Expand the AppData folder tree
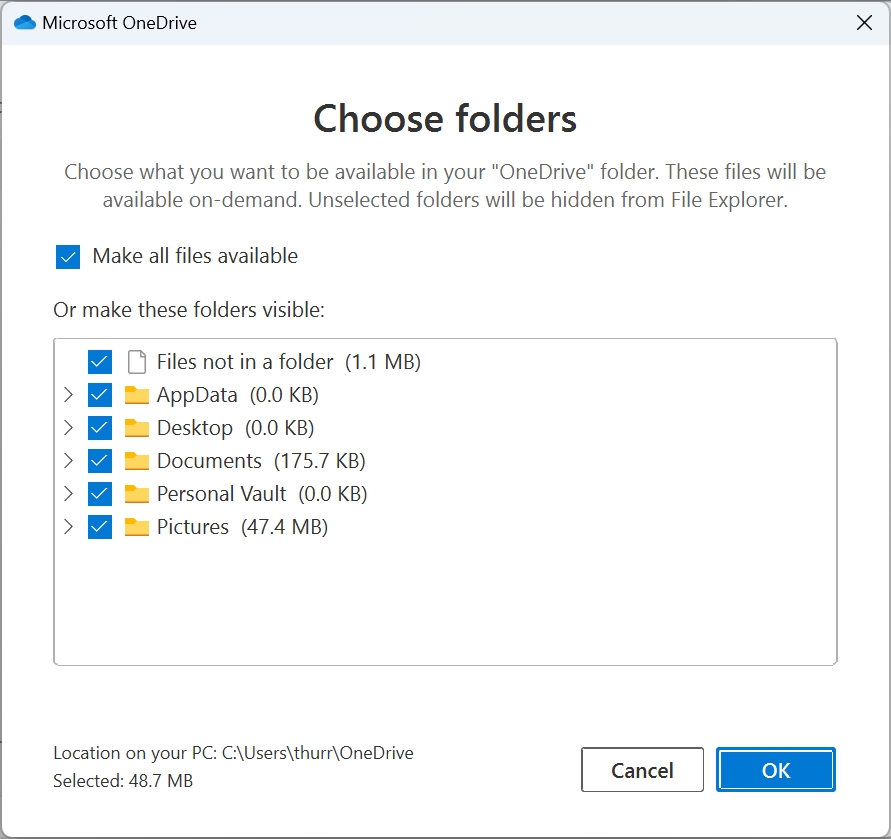The width and height of the screenshot is (891, 839). pyautogui.click(x=68, y=395)
